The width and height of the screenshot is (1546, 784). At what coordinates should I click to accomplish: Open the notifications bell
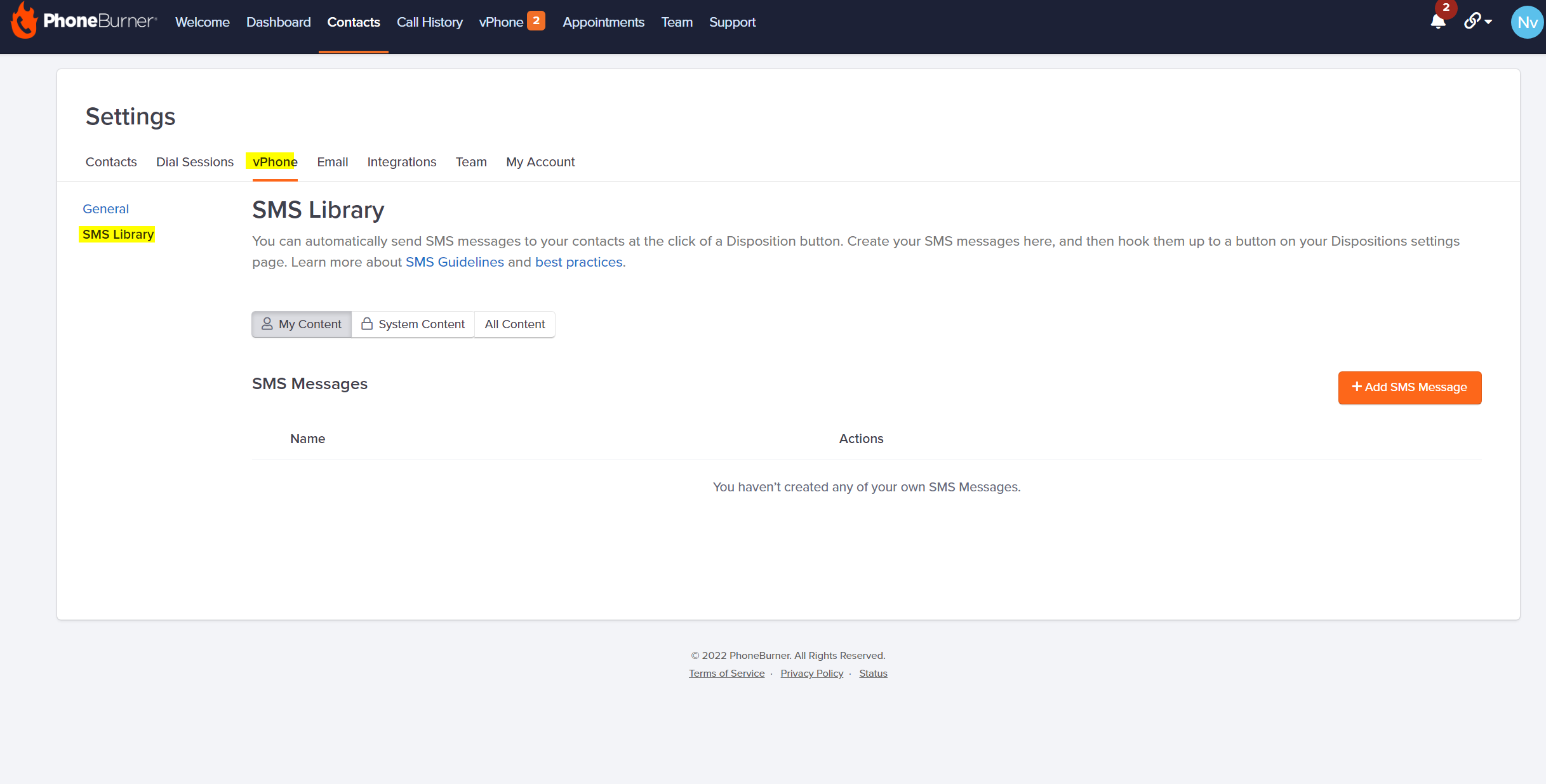click(1438, 22)
